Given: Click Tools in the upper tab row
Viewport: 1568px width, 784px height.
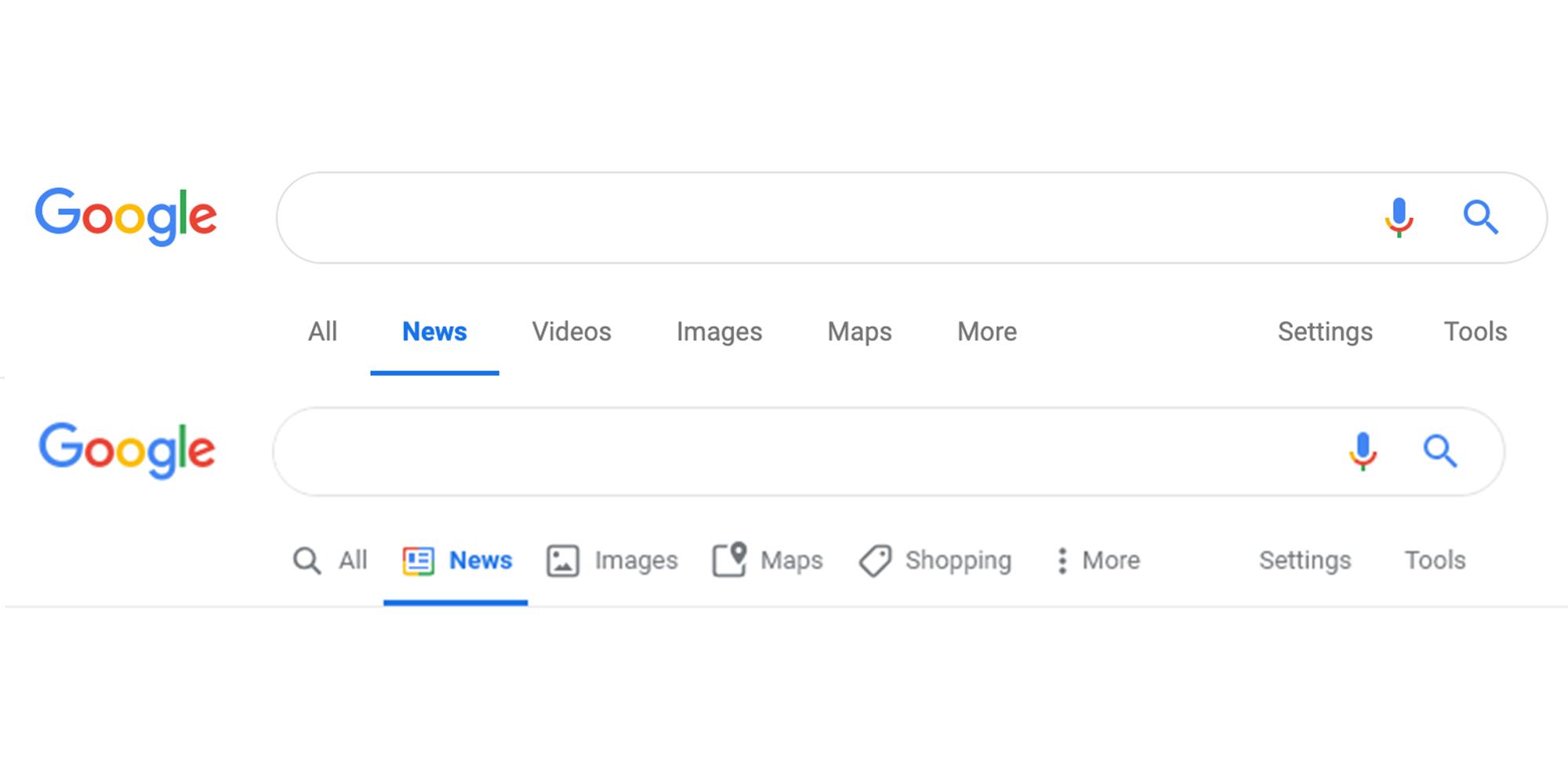Looking at the screenshot, I should point(1475,332).
